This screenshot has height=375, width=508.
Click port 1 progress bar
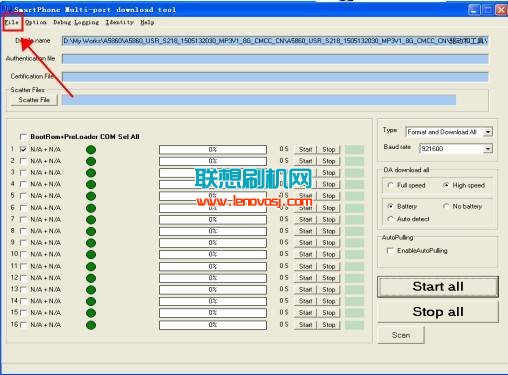point(213,150)
